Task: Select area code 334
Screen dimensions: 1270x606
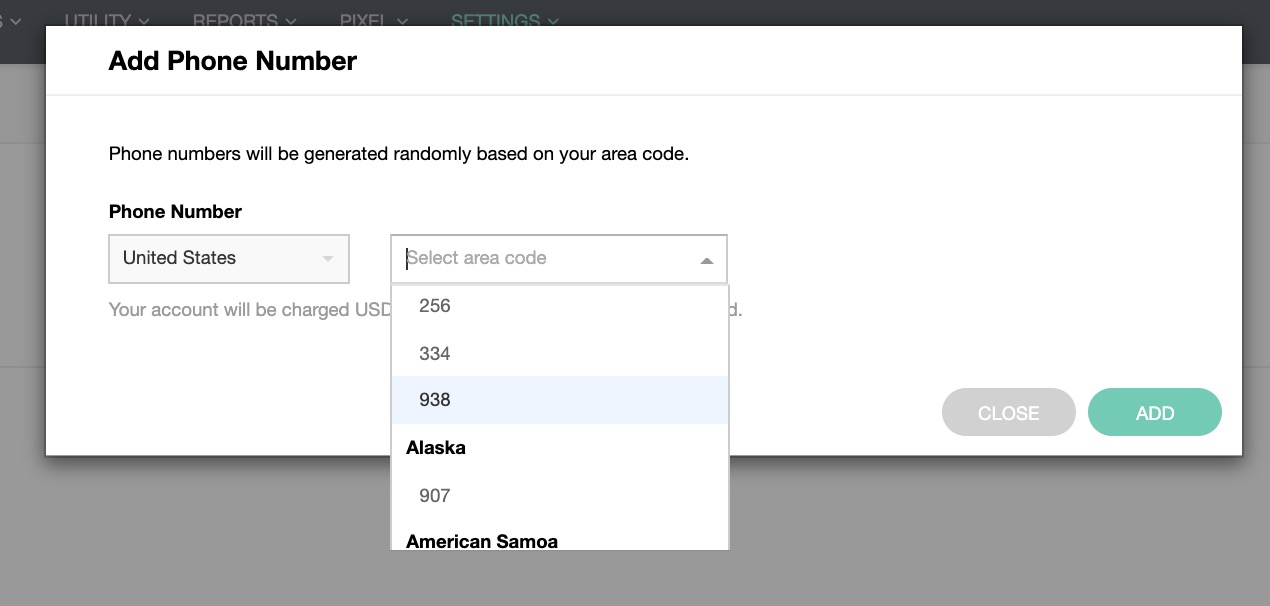Action: [x=435, y=354]
